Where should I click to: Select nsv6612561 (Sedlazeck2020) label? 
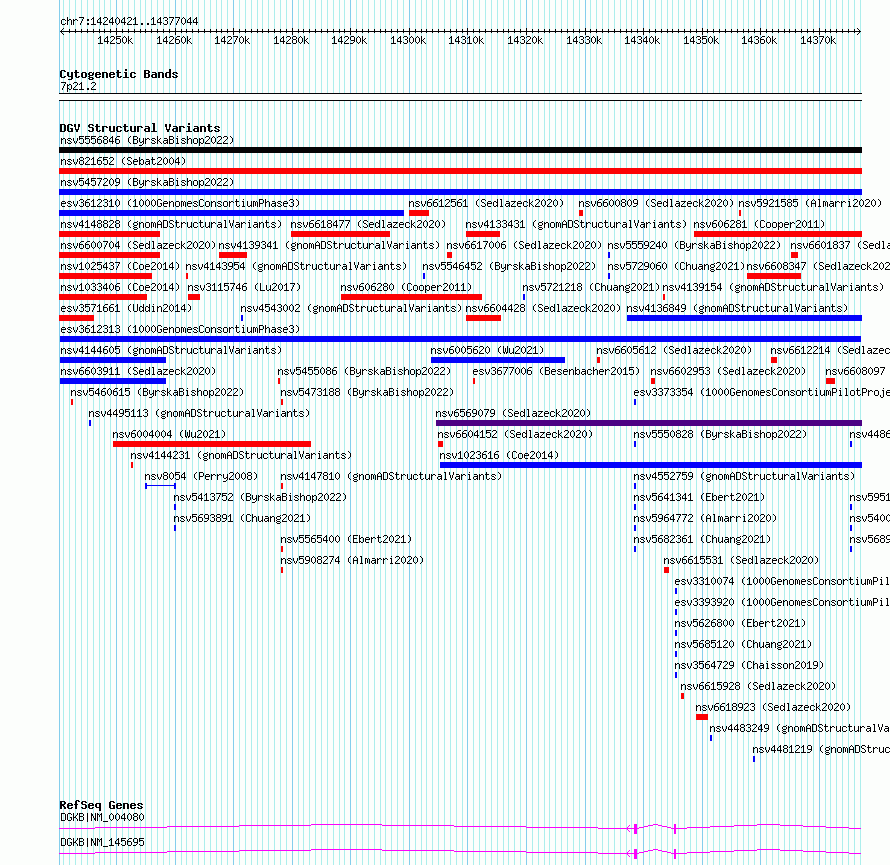[x=486, y=203]
